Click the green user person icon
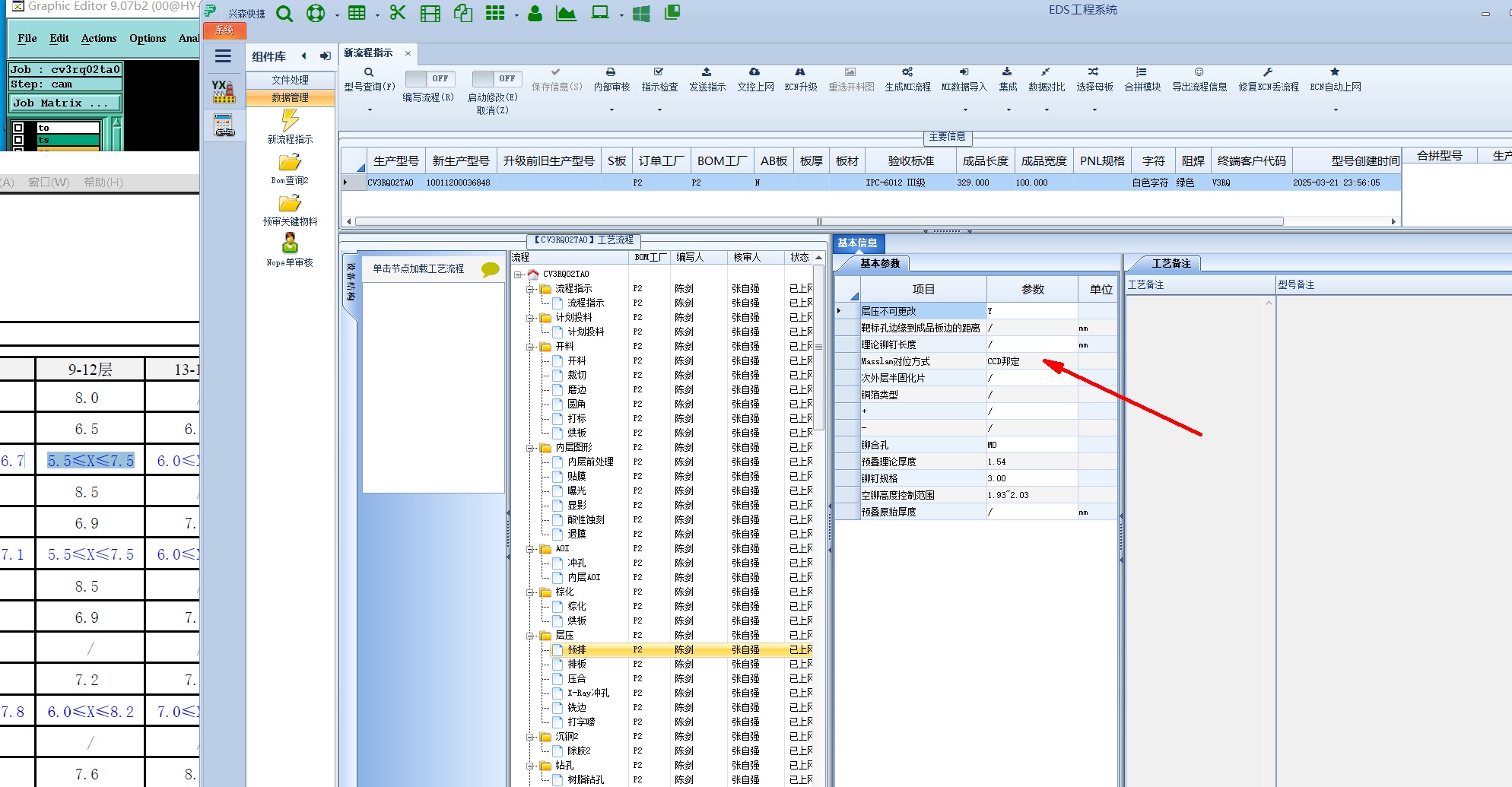 535,13
